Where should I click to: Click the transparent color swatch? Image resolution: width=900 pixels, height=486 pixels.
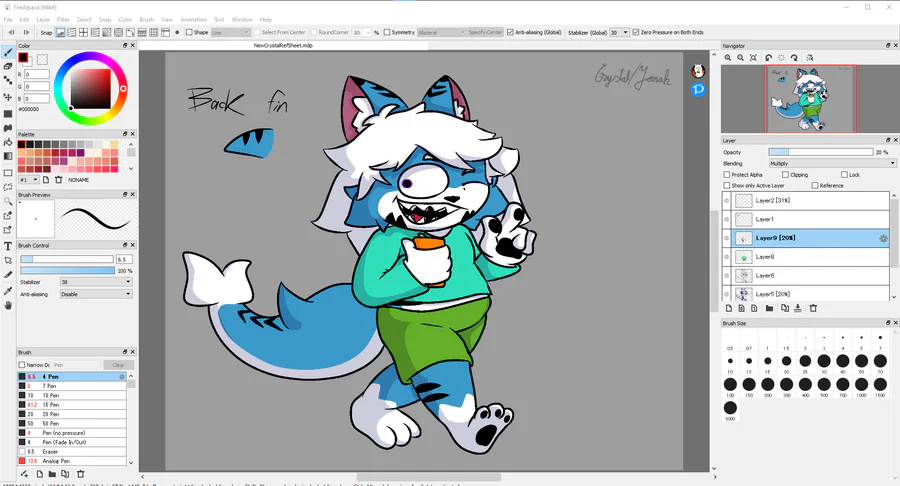[42, 60]
